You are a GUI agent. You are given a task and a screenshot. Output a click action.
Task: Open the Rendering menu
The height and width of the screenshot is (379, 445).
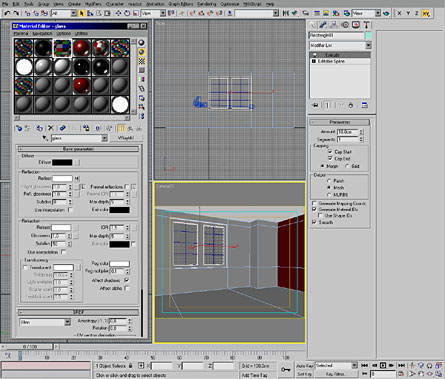(x=206, y=4)
